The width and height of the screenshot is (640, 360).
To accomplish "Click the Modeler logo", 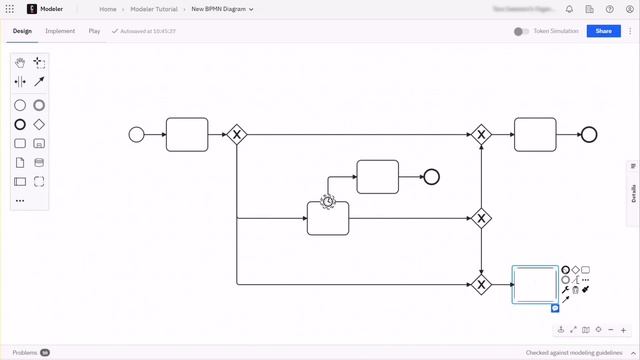I will coord(32,9).
